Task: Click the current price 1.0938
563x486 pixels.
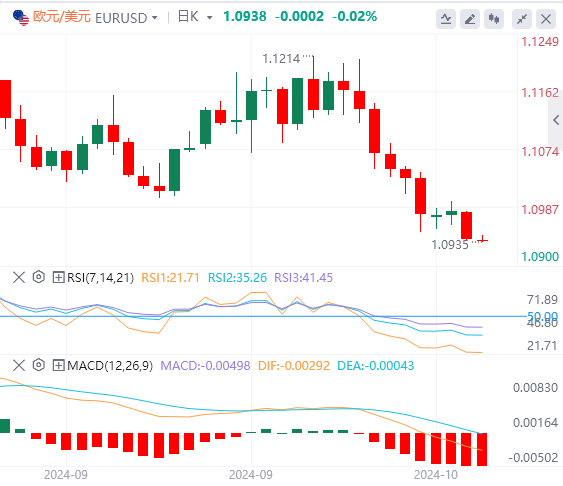Action: 245,17
